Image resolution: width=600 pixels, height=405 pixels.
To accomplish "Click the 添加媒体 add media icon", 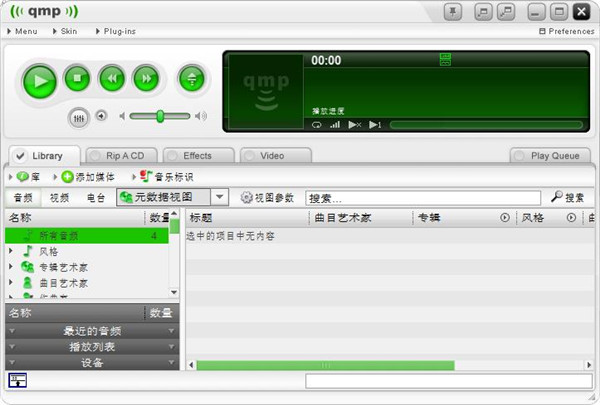I will point(68,176).
